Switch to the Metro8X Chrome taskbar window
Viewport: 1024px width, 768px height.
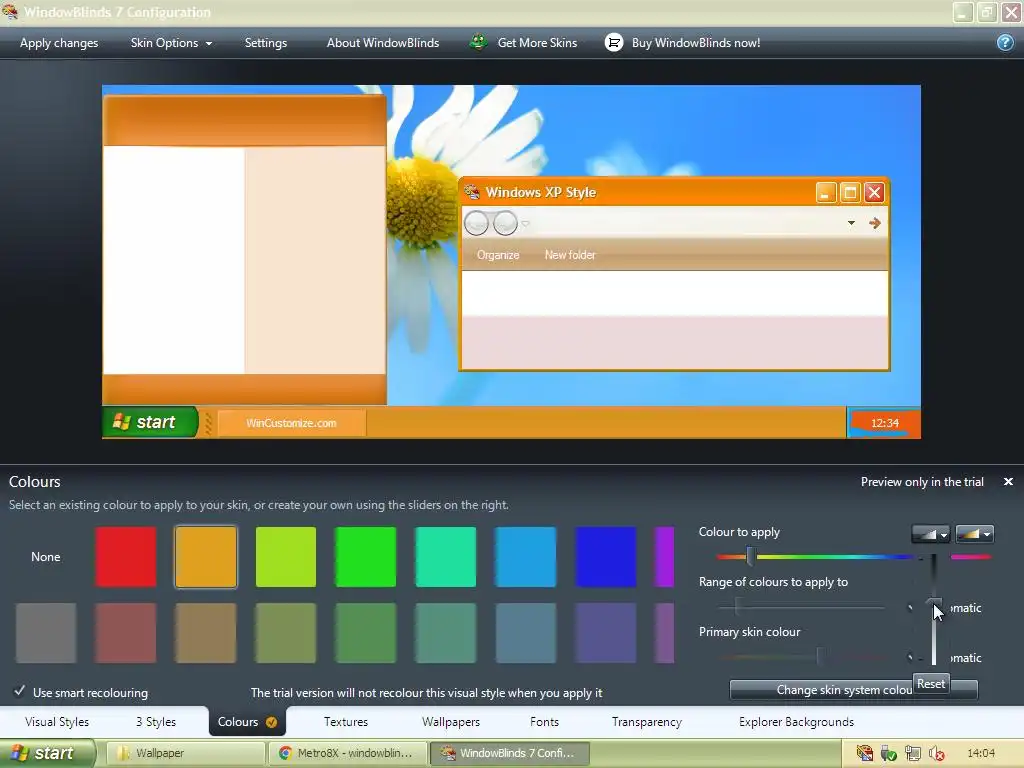pyautogui.click(x=347, y=753)
